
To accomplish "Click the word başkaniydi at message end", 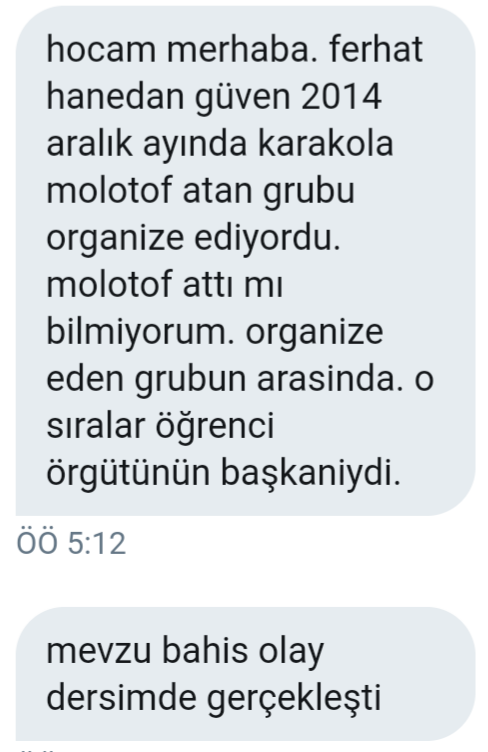I will 310,472.
